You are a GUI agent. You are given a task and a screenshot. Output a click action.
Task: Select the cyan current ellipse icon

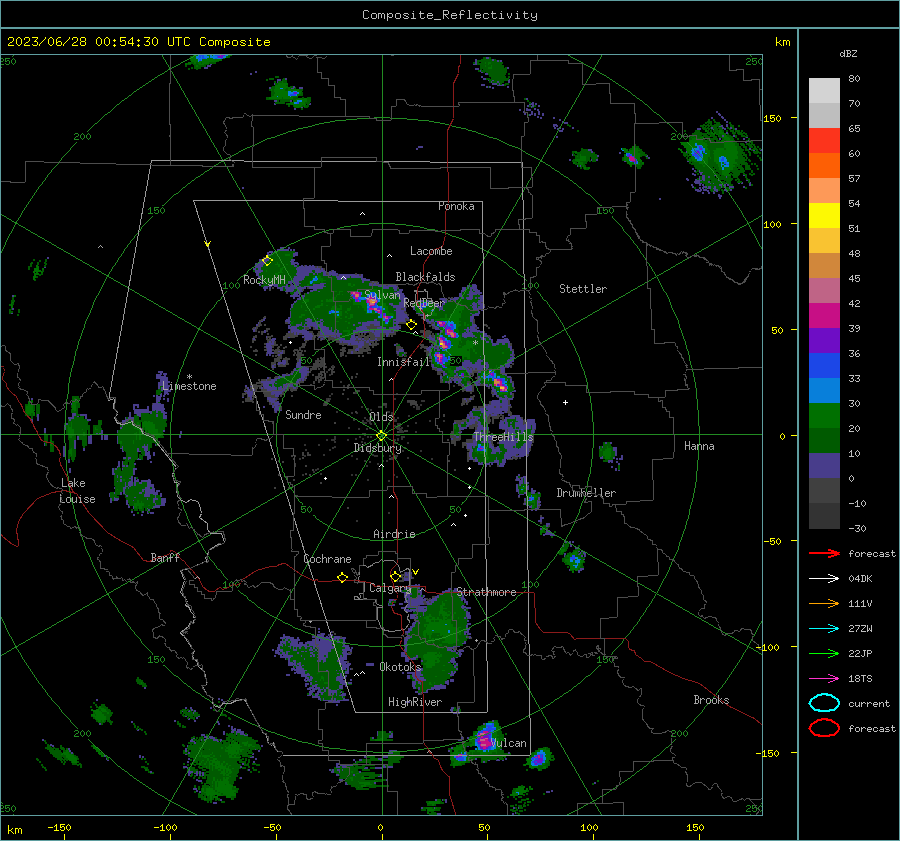tap(824, 703)
